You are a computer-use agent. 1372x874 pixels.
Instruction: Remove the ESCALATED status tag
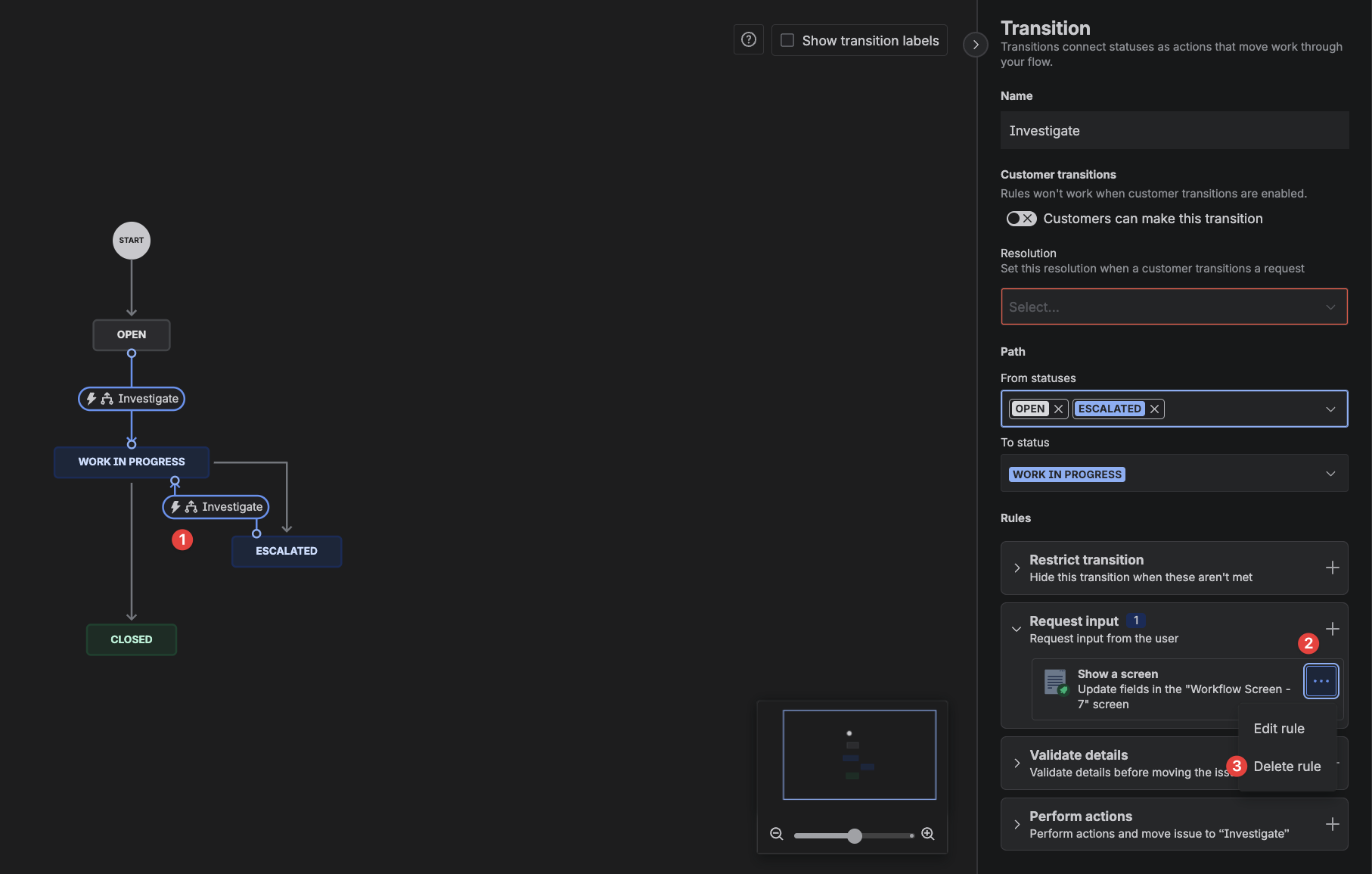[x=1154, y=409]
